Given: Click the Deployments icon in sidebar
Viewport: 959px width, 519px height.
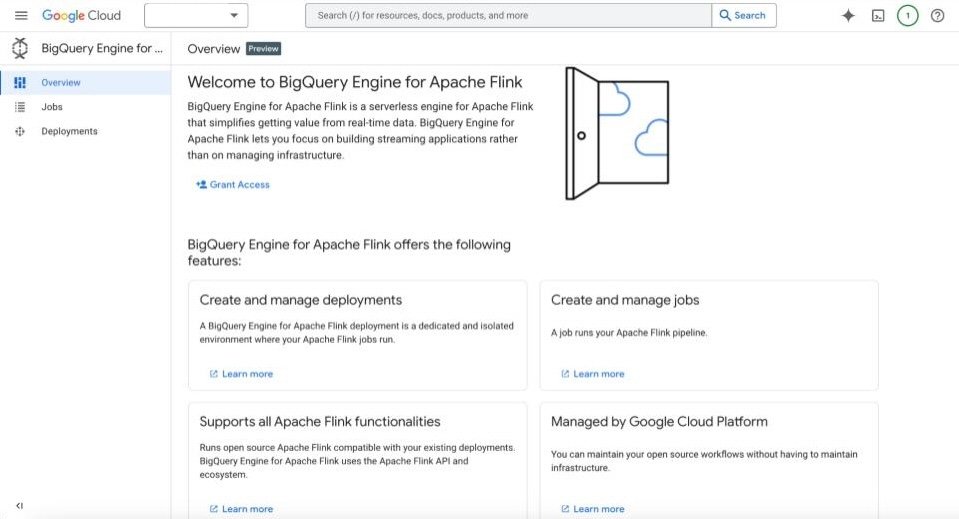Looking at the screenshot, I should point(20,131).
